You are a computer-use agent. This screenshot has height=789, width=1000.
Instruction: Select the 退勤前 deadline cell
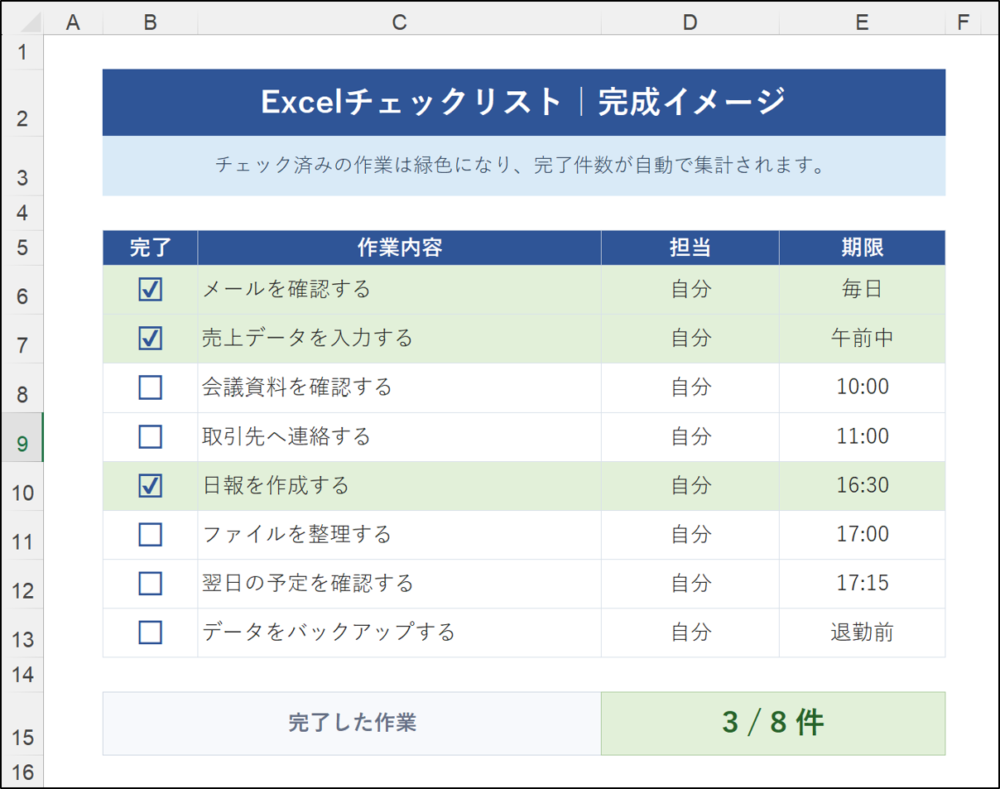[862, 633]
